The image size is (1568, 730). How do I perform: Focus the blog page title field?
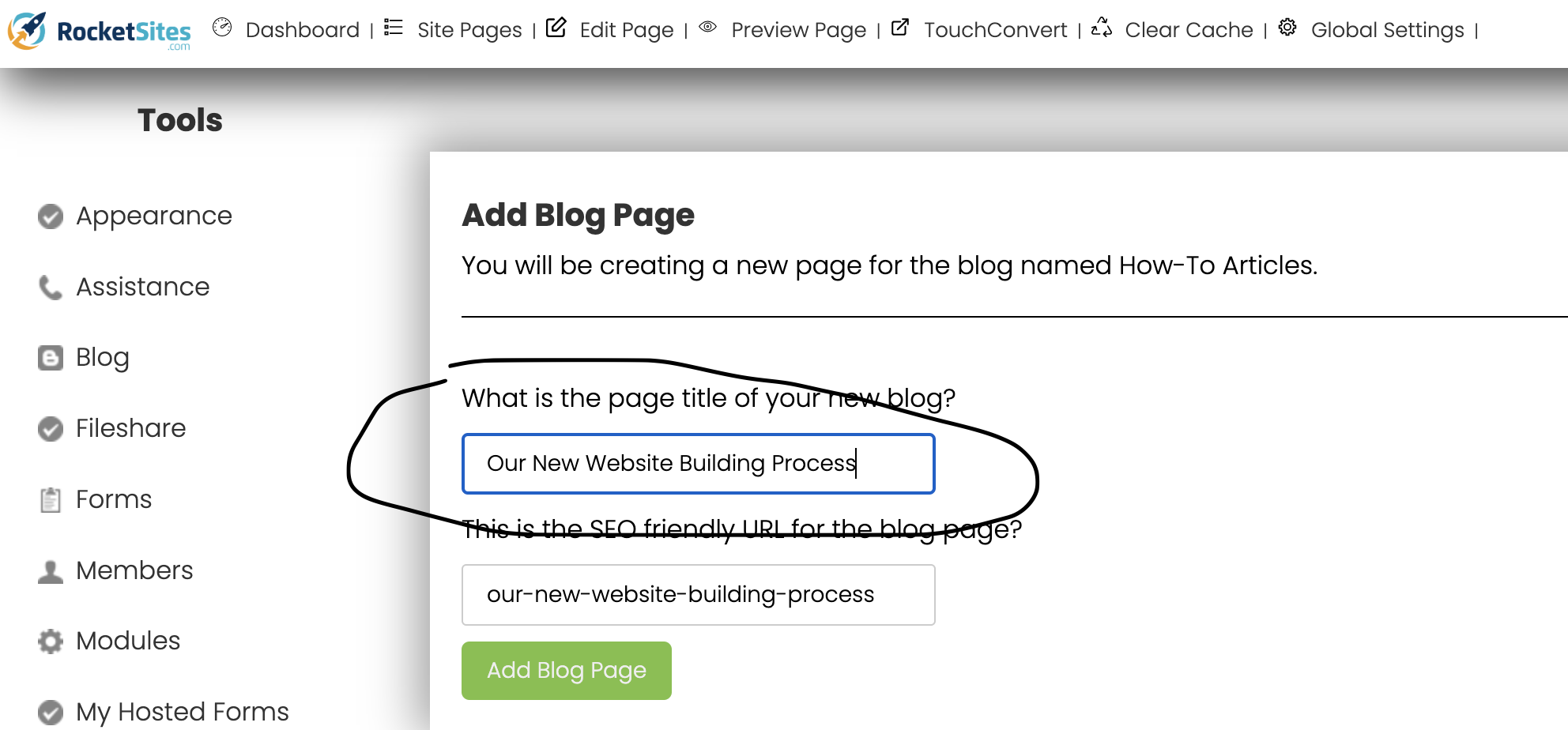[698, 464]
